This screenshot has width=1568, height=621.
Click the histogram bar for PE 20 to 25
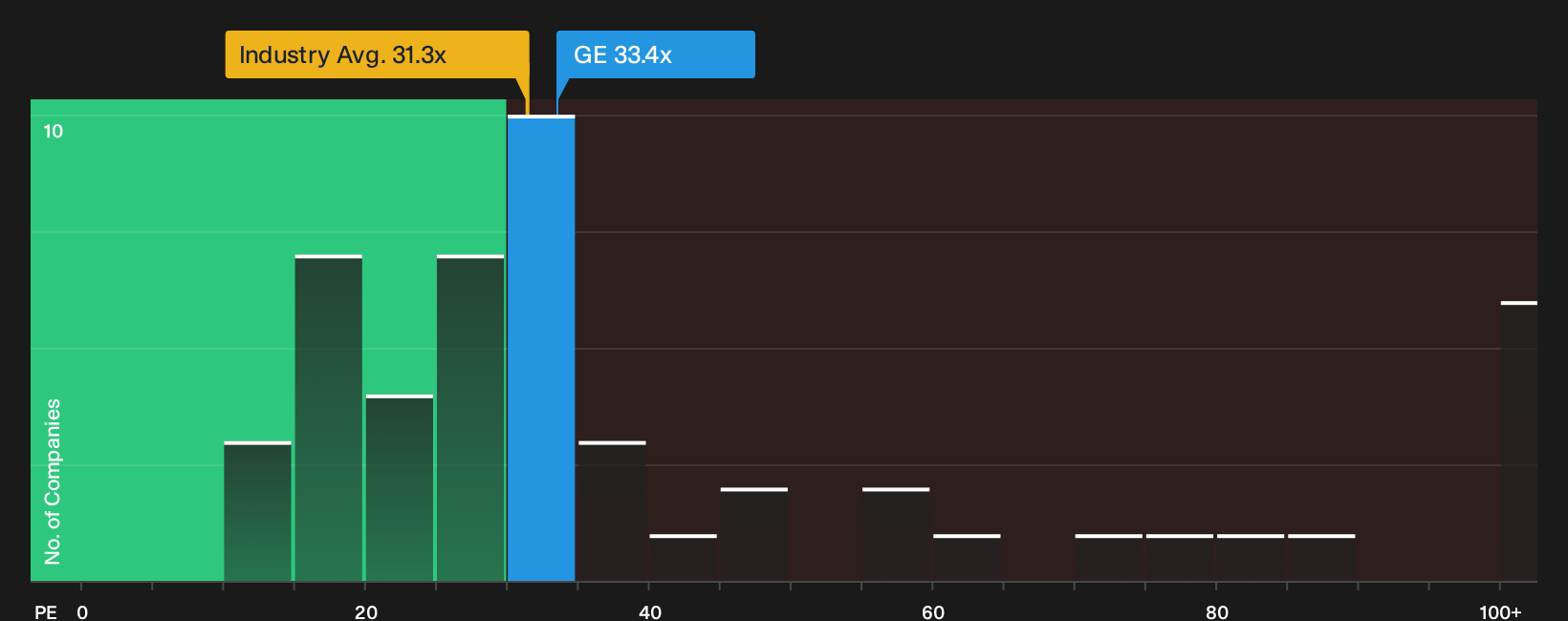click(400, 488)
